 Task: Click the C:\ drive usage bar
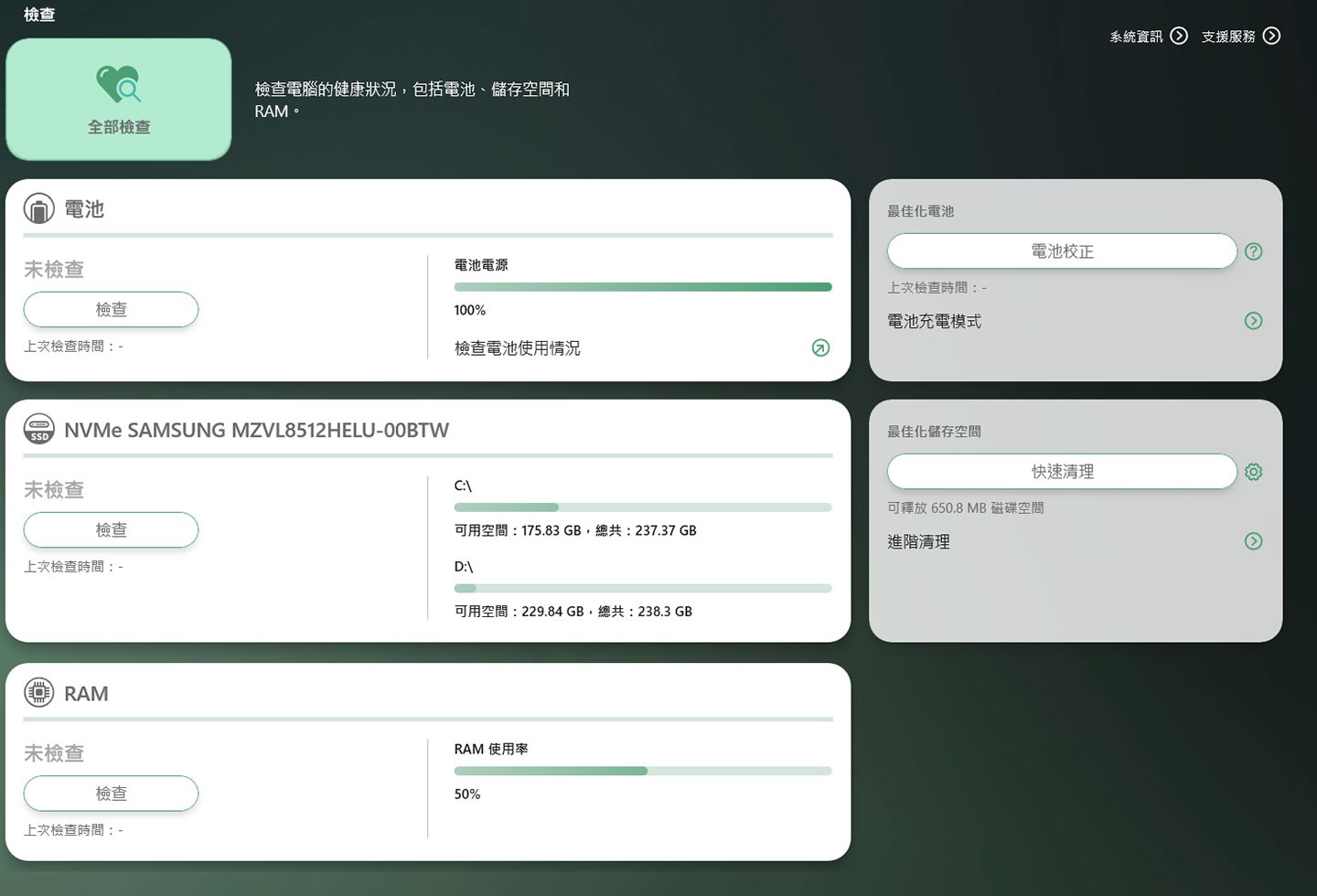[x=643, y=507]
